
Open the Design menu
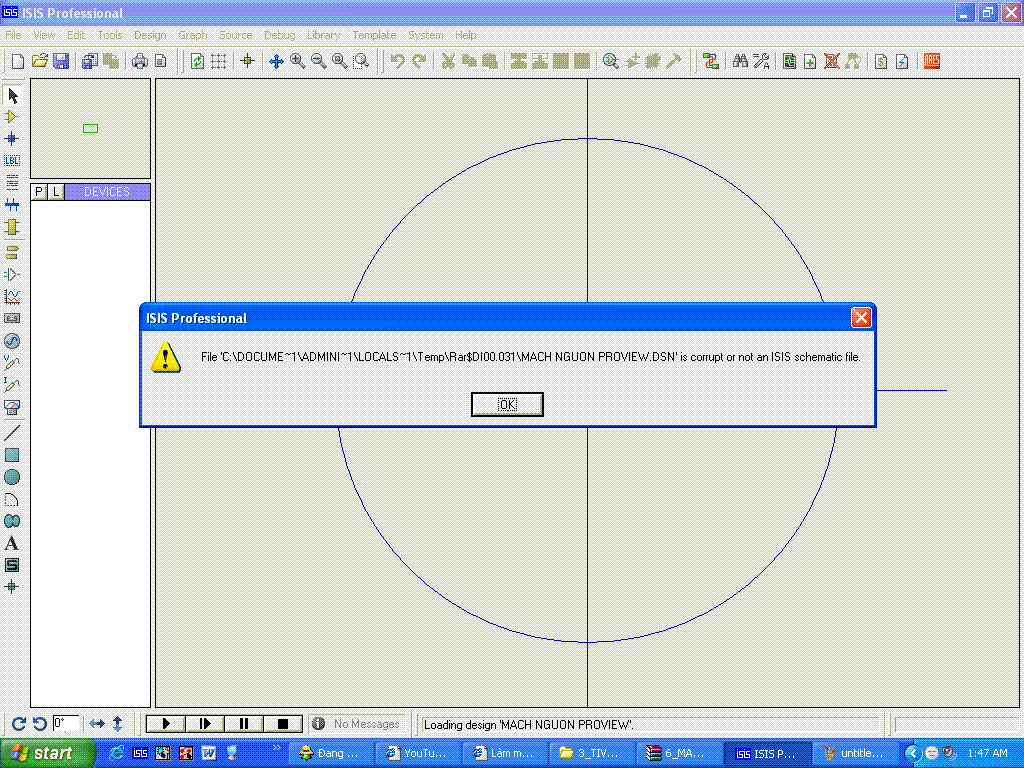click(x=150, y=35)
